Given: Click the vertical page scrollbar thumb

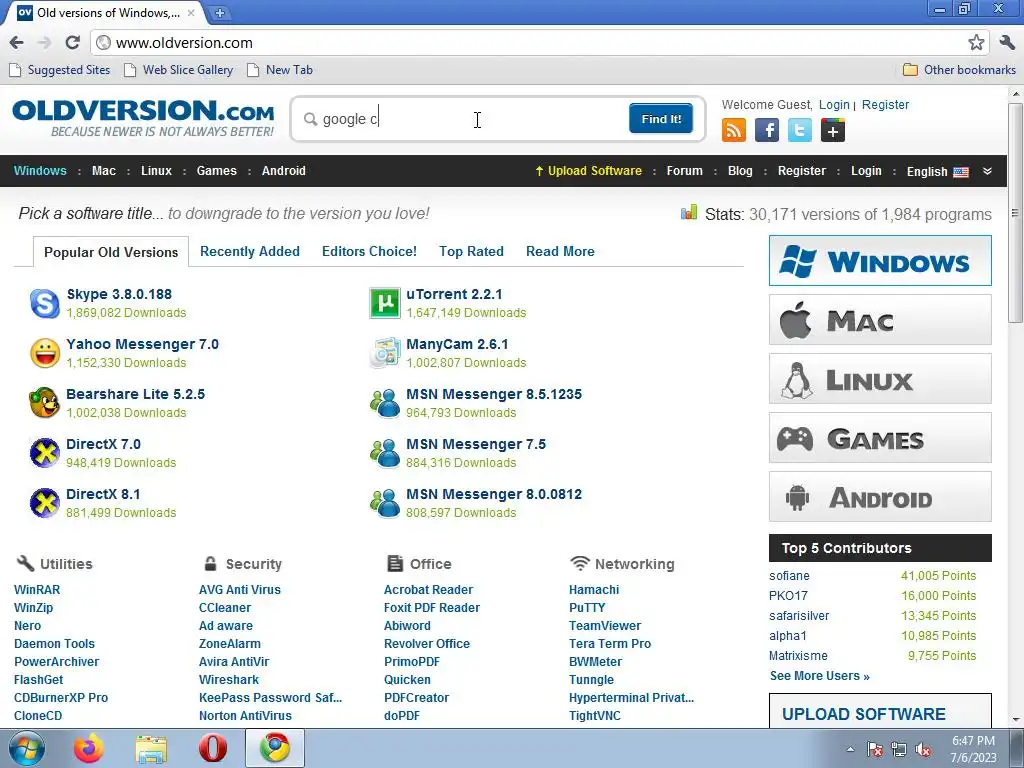Looking at the screenshot, I should 1015,212.
